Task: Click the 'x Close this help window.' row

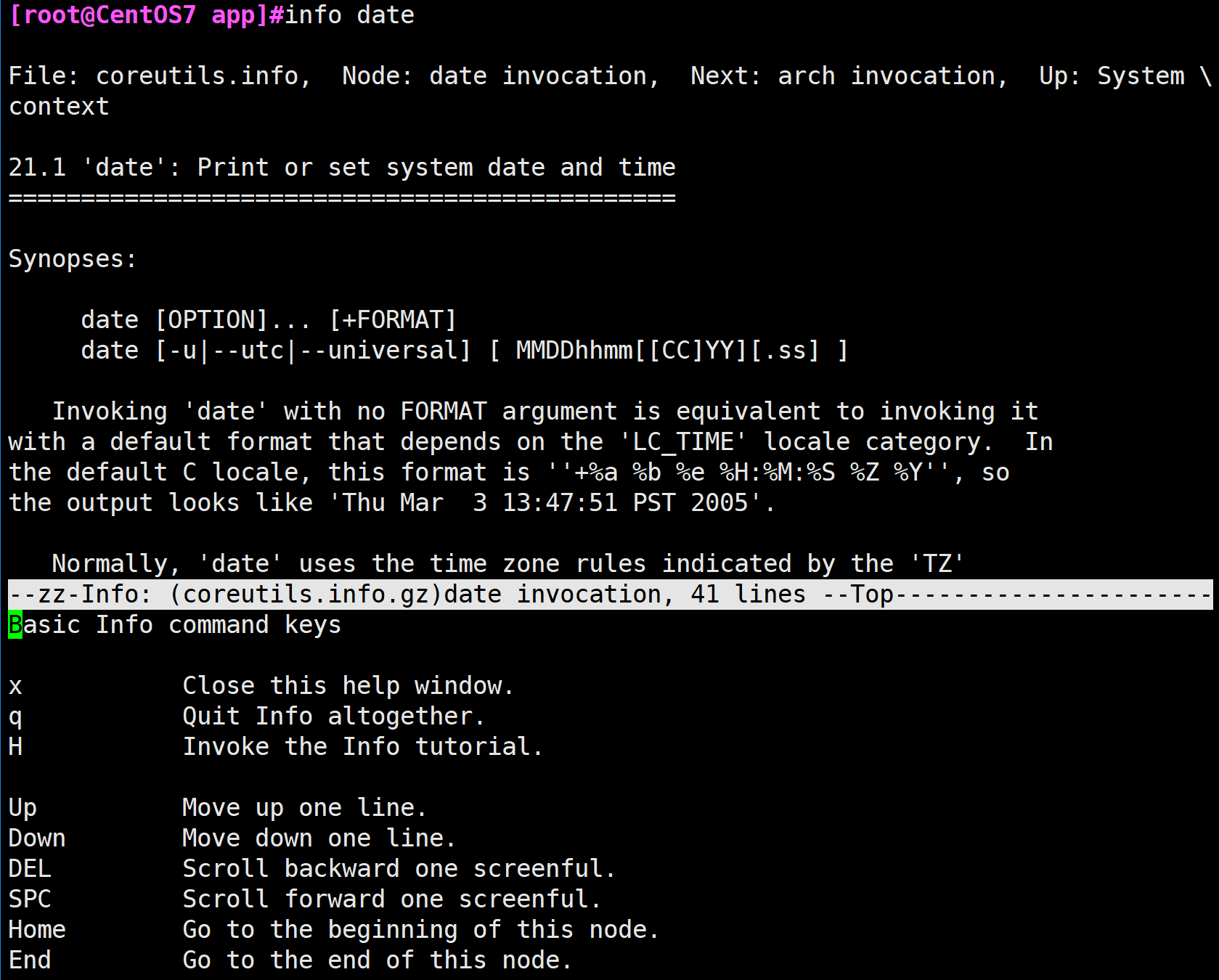Action: point(261,686)
